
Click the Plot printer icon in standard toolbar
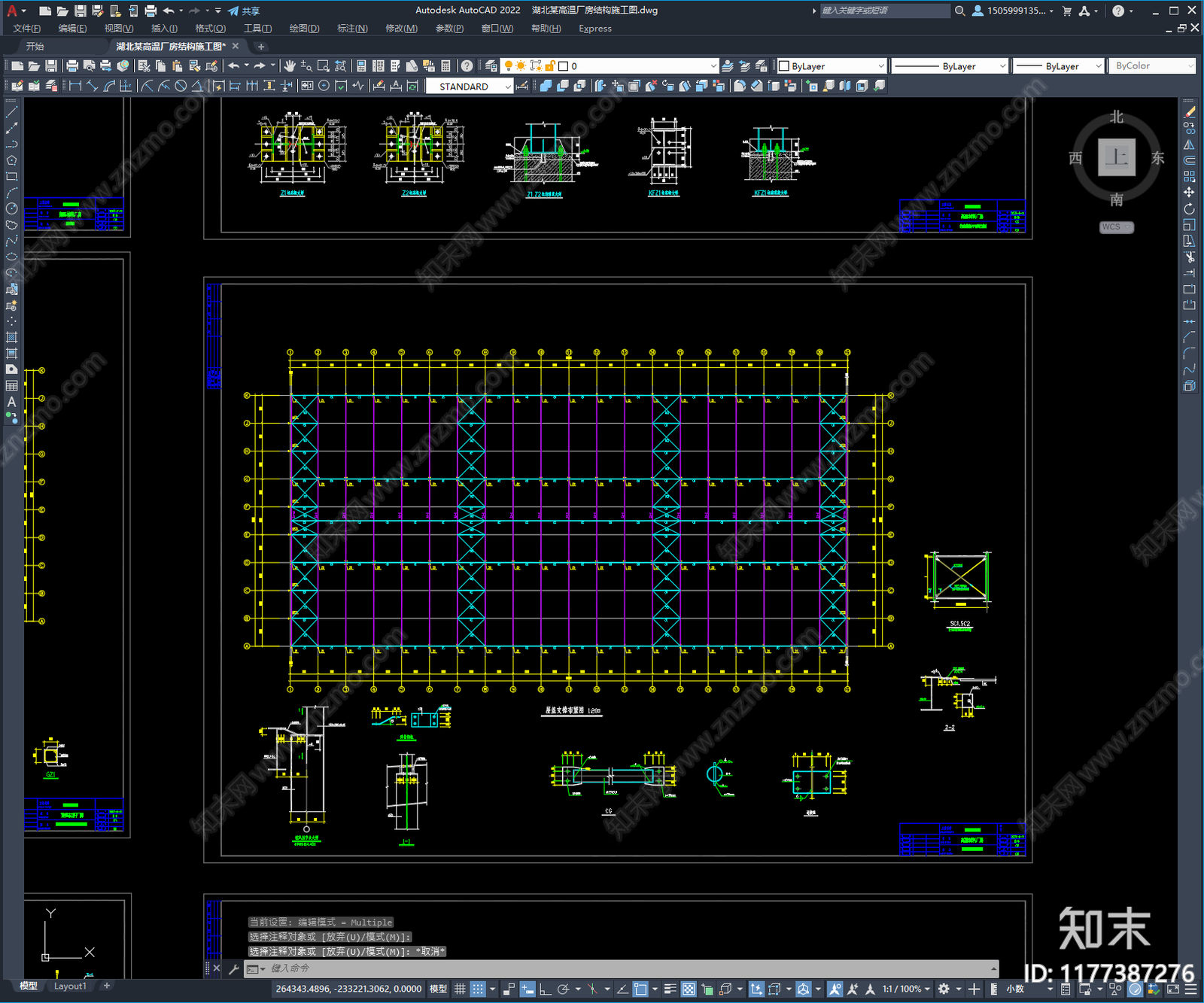[x=72, y=66]
